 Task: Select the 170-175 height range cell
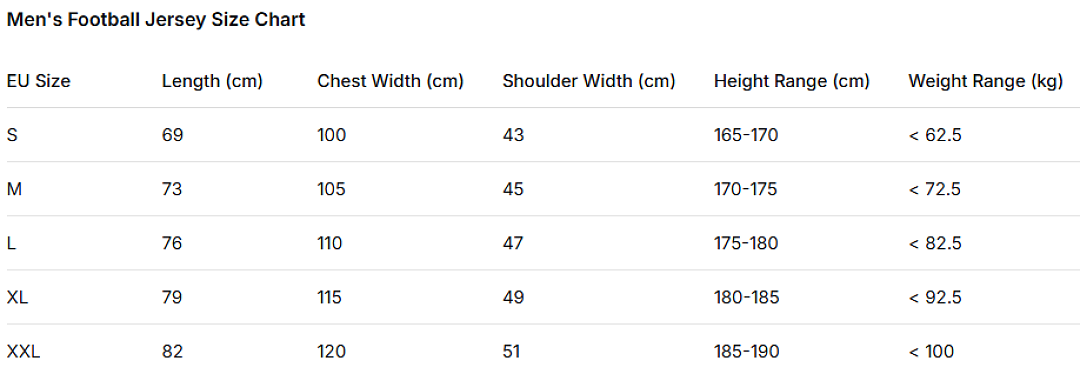pos(746,189)
